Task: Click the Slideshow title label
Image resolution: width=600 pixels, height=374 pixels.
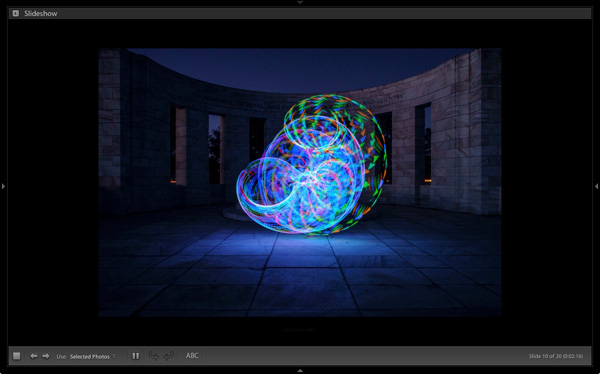Action: [x=41, y=13]
